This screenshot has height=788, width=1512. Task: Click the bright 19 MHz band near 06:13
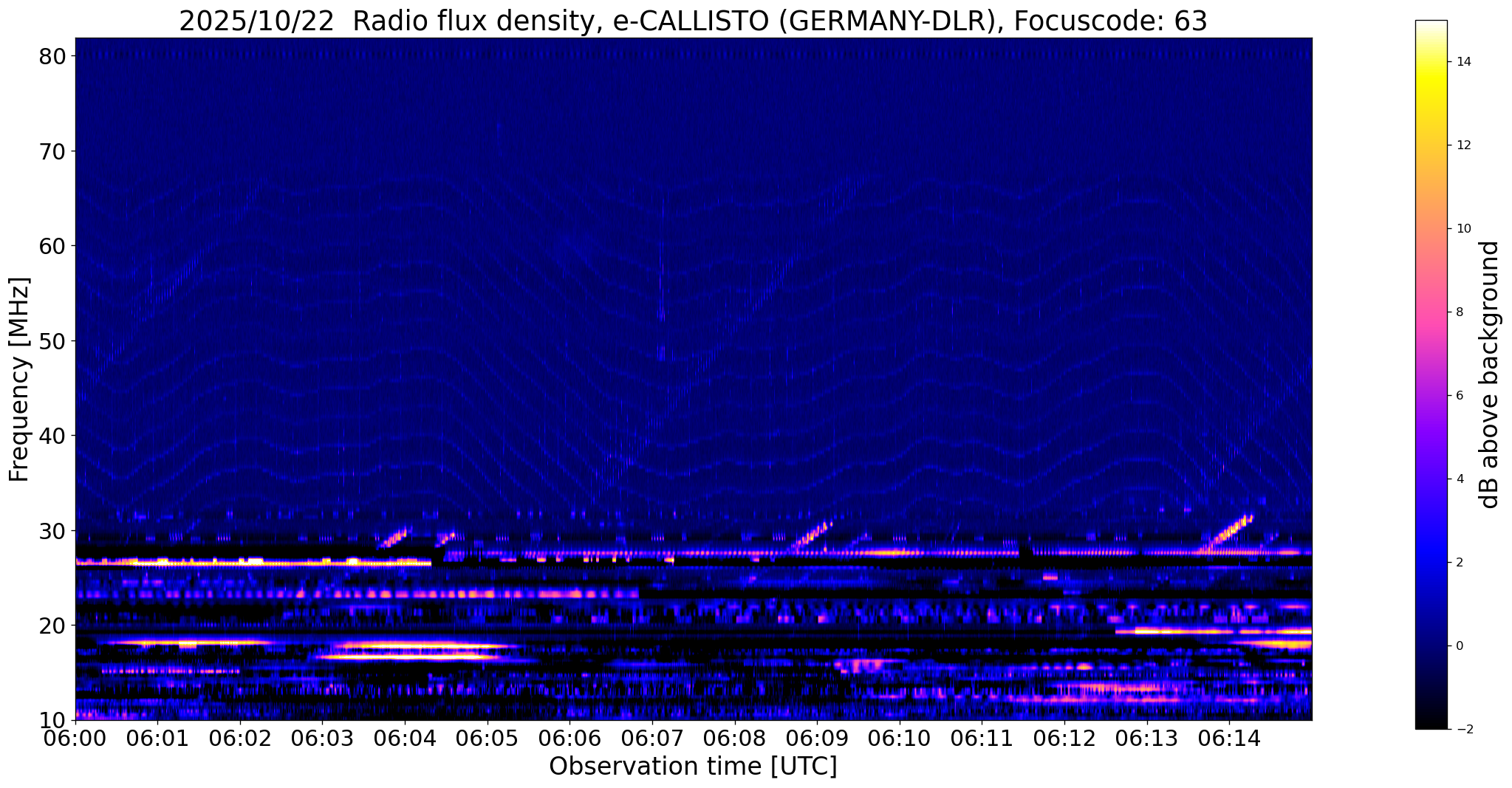1213,631
